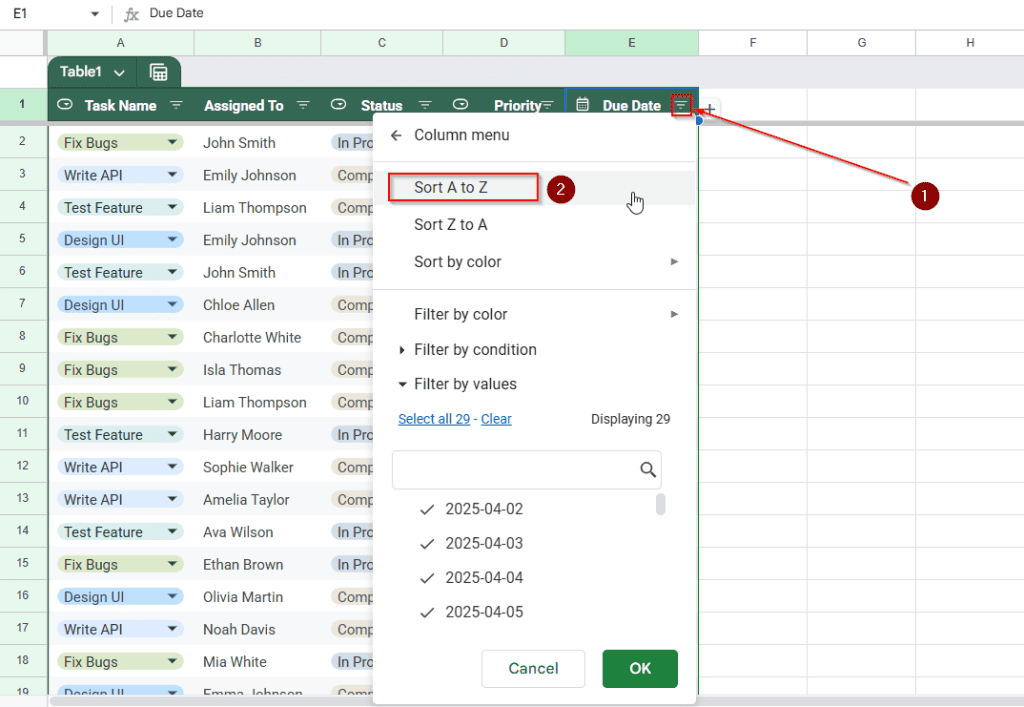Click the search magnifier in the filter values box

(x=647, y=469)
